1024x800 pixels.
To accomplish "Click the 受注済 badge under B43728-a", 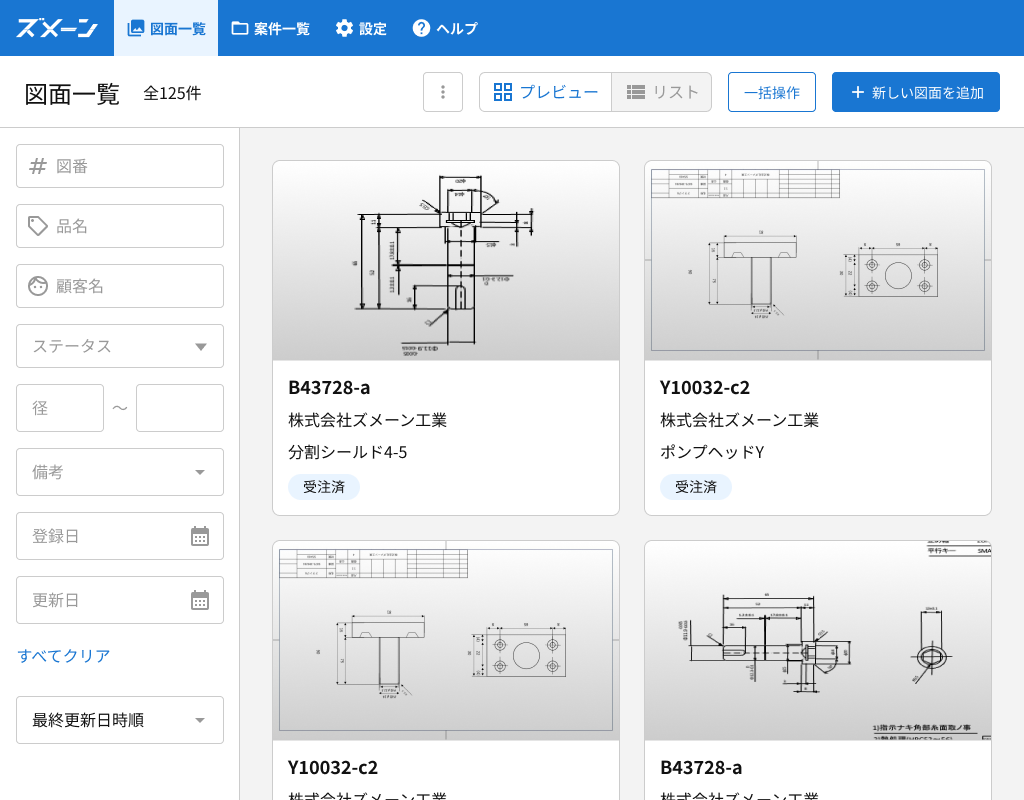I will 323,487.
